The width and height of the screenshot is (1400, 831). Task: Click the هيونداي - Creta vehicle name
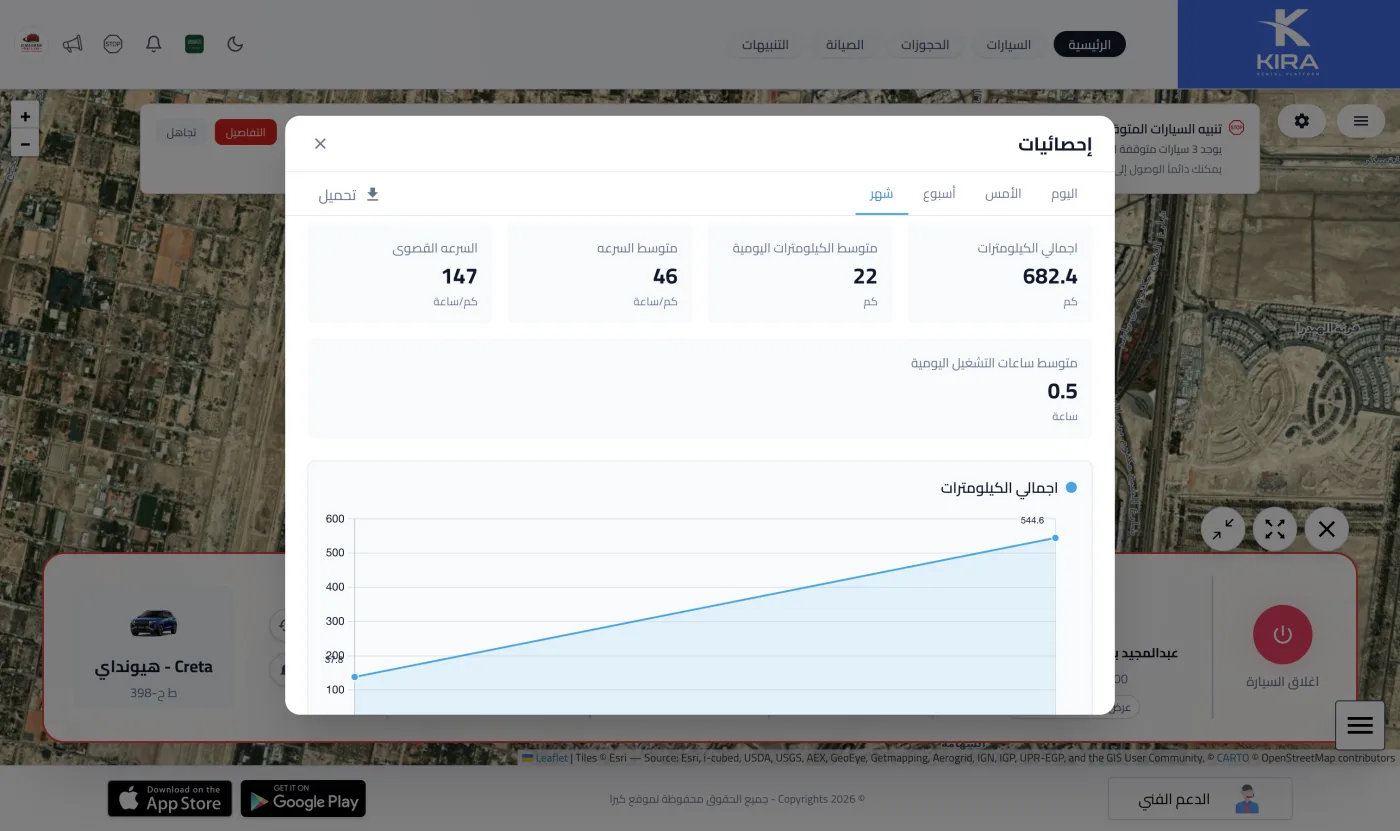click(x=154, y=667)
